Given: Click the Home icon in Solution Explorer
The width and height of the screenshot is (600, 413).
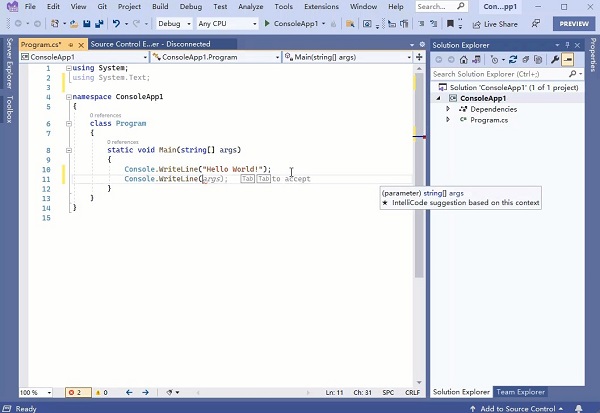Looking at the screenshot, I should click(x=463, y=59).
